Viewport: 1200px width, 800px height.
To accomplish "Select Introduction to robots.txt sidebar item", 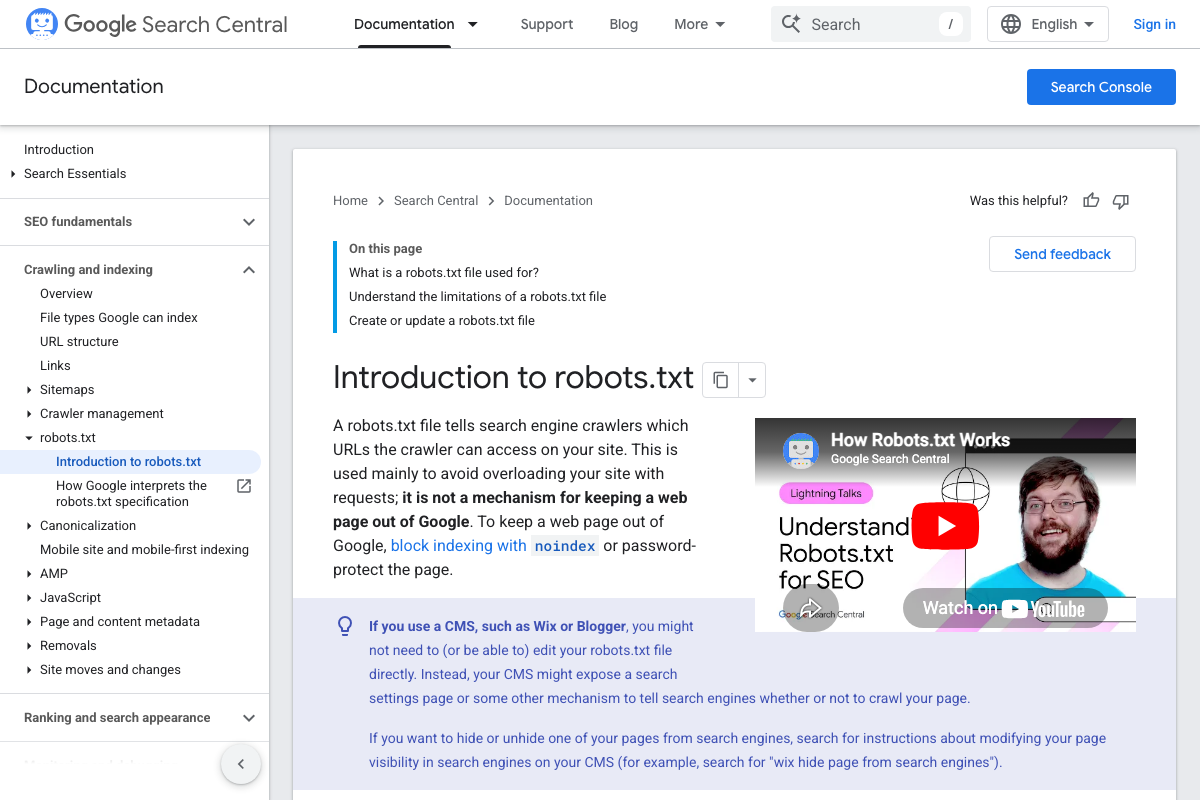I will pyautogui.click(x=130, y=462).
